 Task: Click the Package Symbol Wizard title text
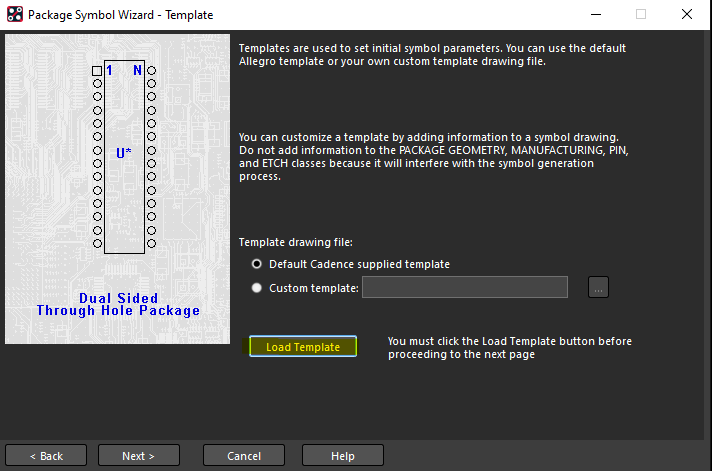click(120, 15)
